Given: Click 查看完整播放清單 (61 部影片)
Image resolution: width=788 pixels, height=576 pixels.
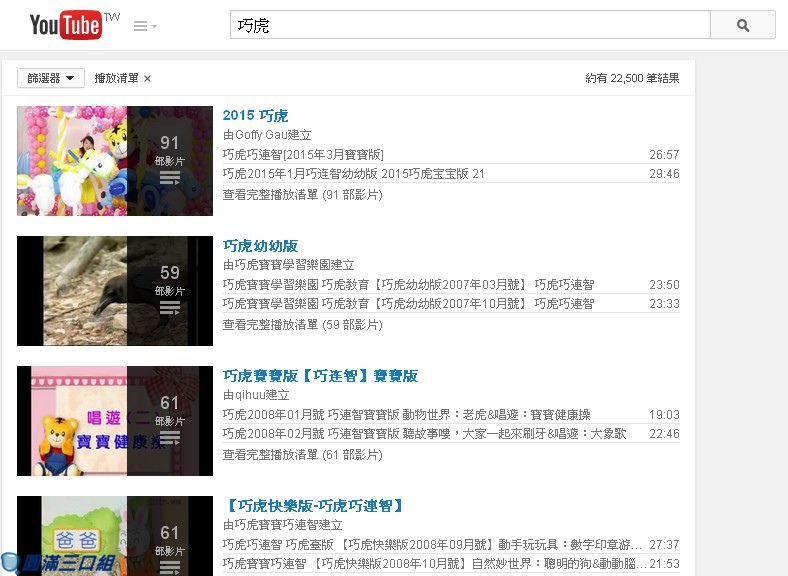Looking at the screenshot, I should coord(303,455).
